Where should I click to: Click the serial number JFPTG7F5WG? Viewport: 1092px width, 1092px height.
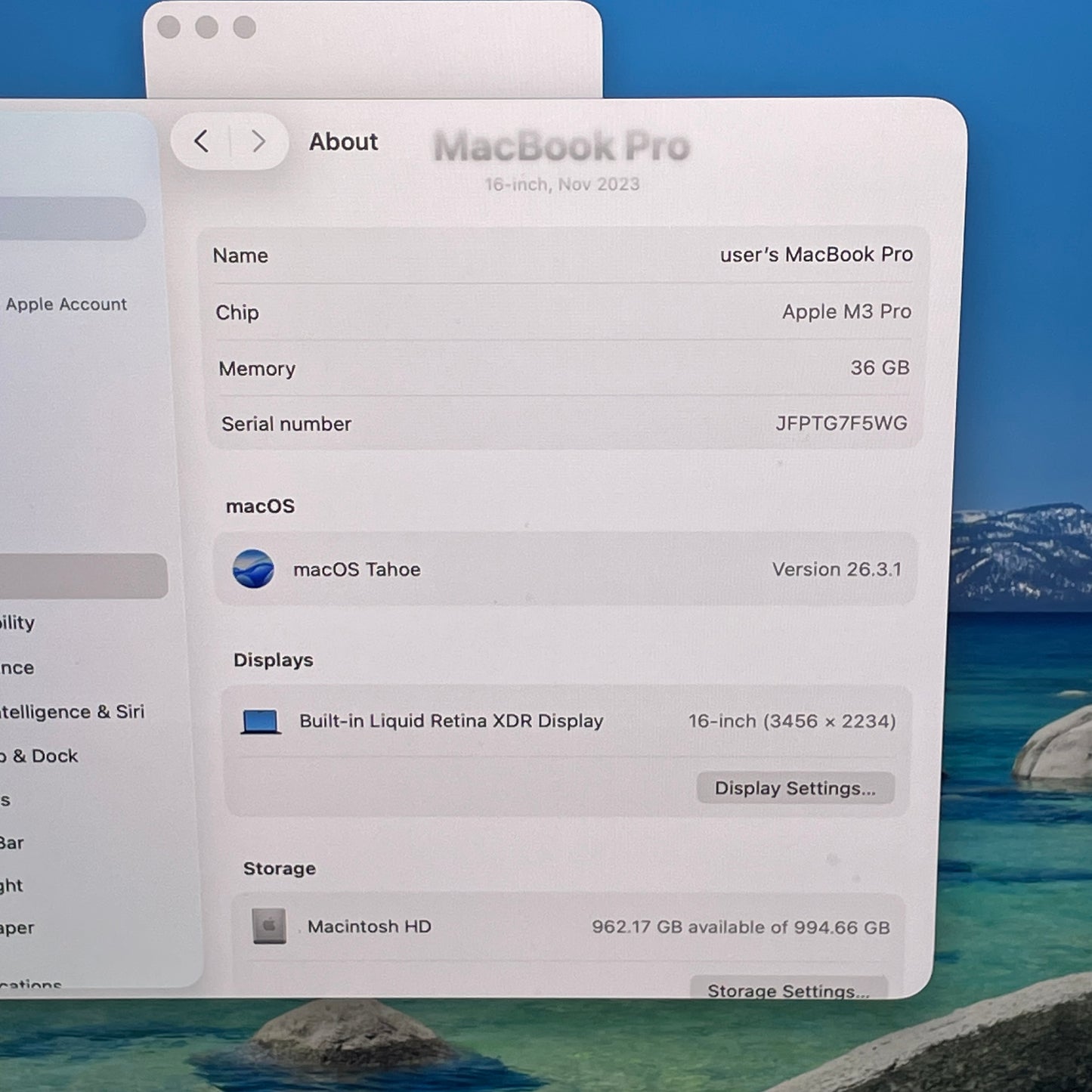(840, 423)
